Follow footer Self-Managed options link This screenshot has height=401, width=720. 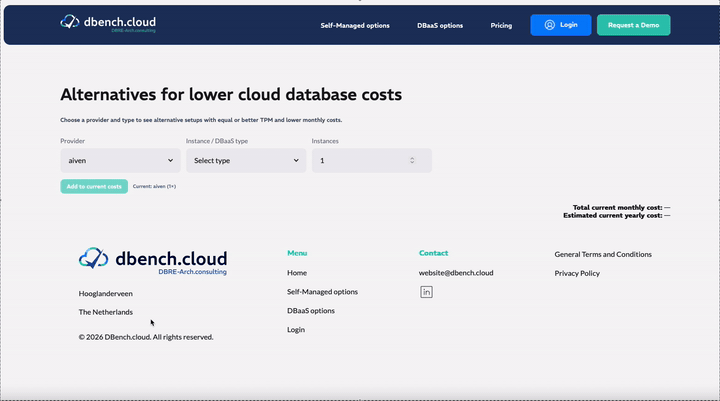(322, 292)
